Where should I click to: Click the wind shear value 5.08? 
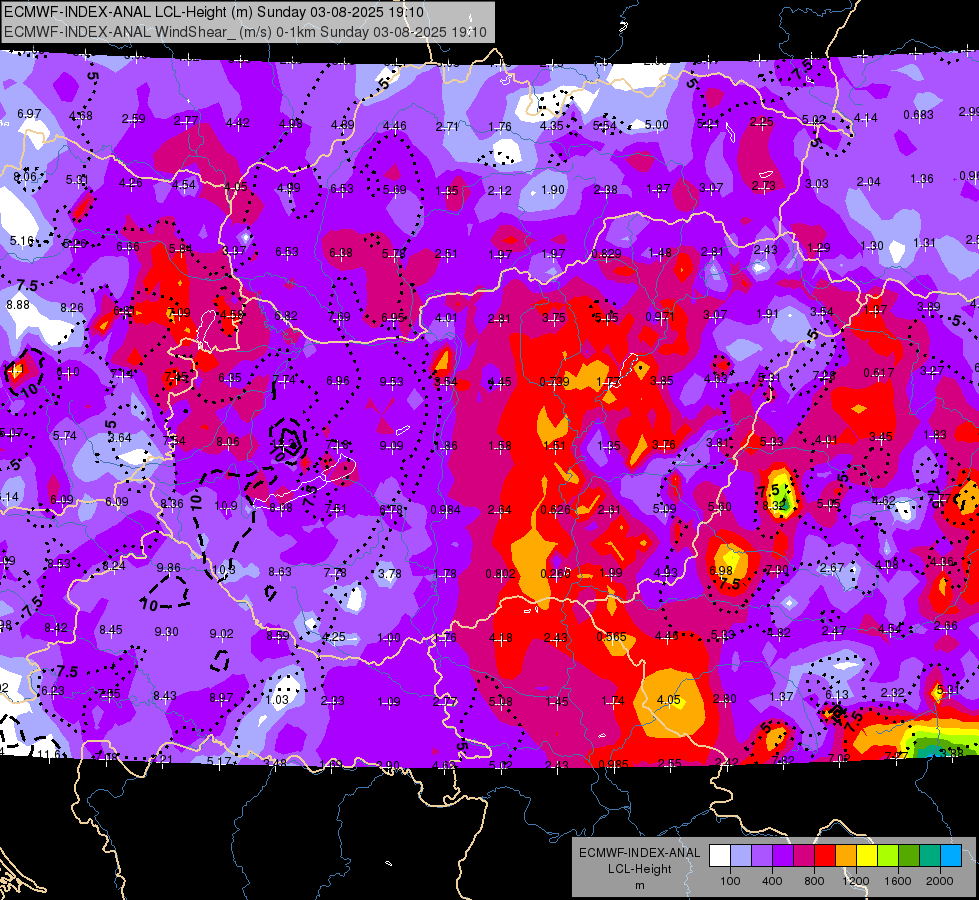(x=501, y=701)
